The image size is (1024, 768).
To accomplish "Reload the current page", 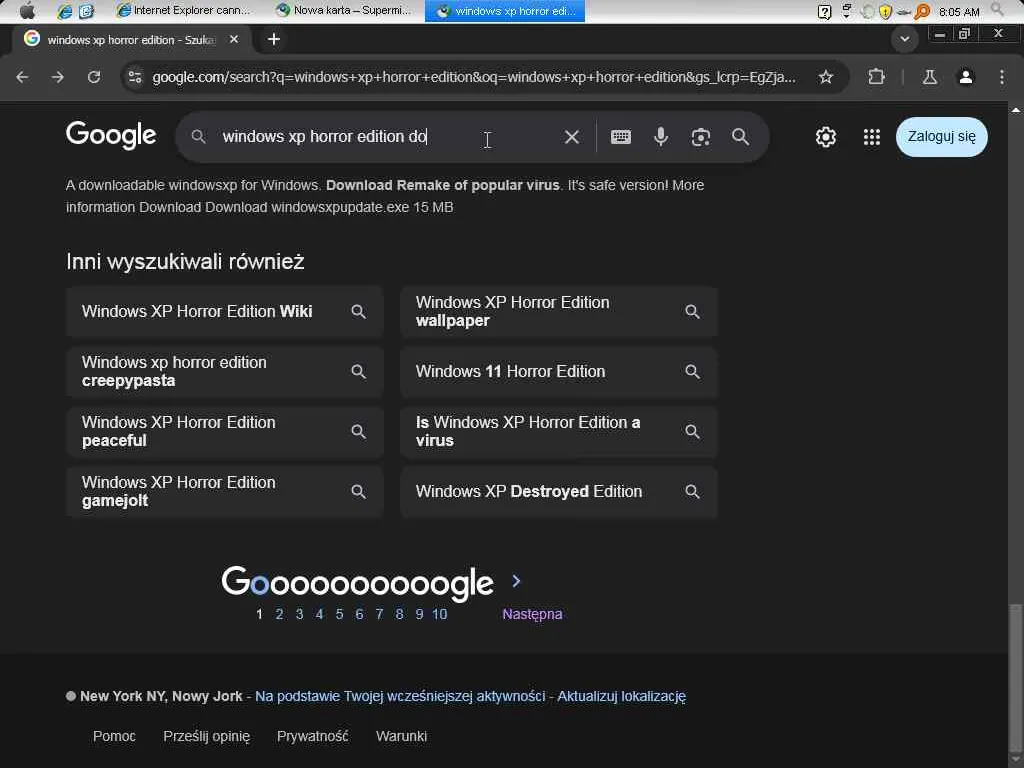I will pos(94,77).
